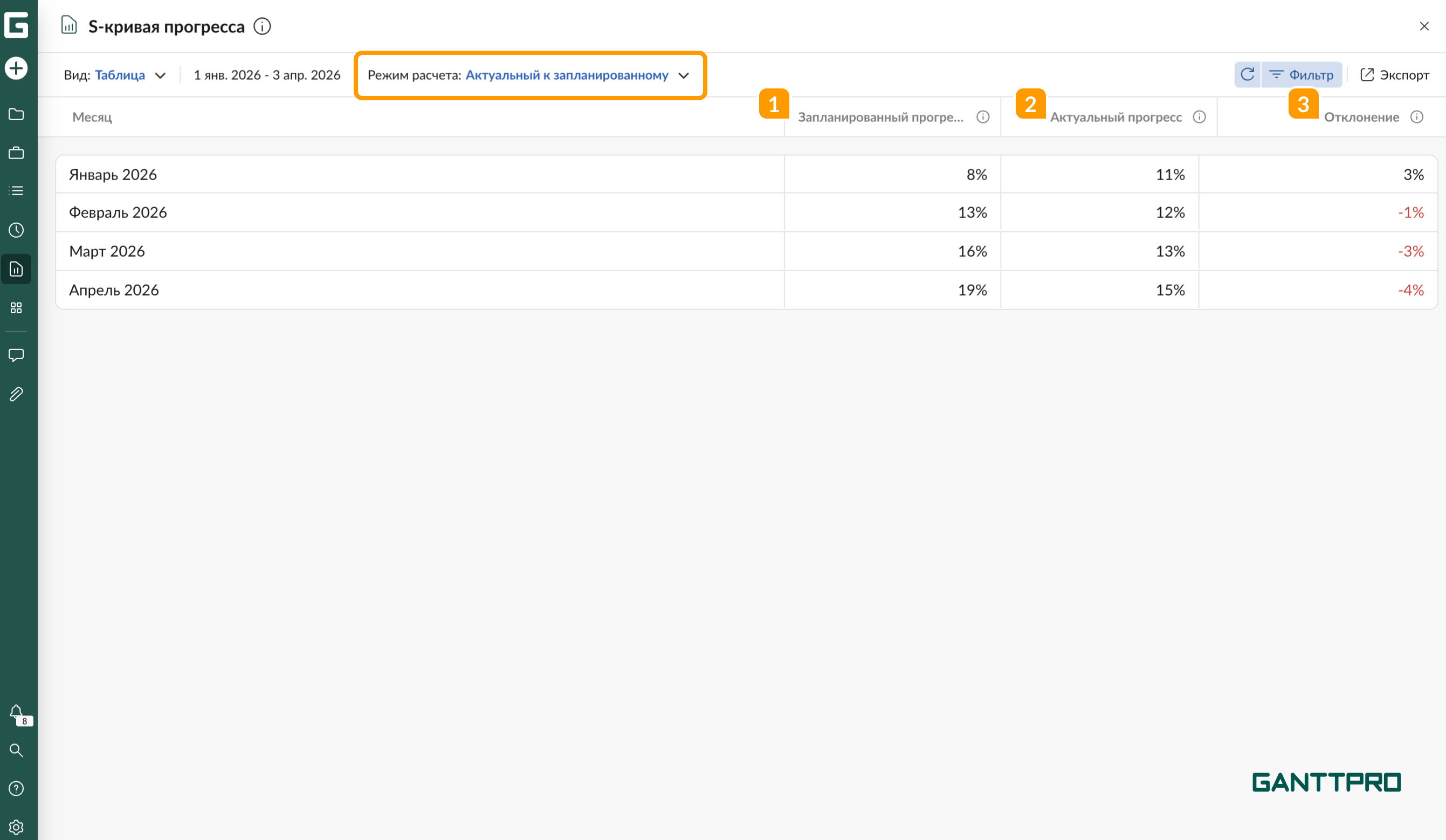Screen dimensions: 1446x840
Task: Click info icon beside Отклонение column header
Action: pyautogui.click(x=1416, y=117)
